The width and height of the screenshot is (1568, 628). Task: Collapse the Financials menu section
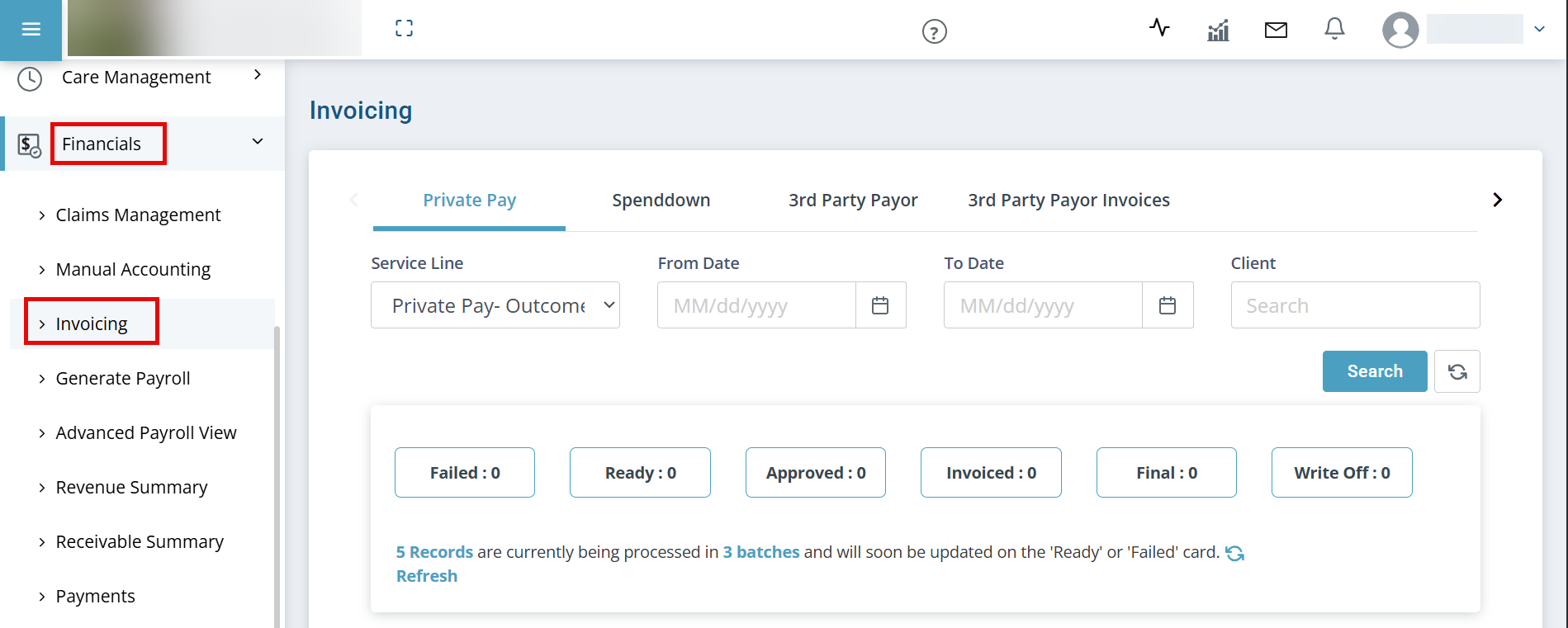click(x=258, y=142)
